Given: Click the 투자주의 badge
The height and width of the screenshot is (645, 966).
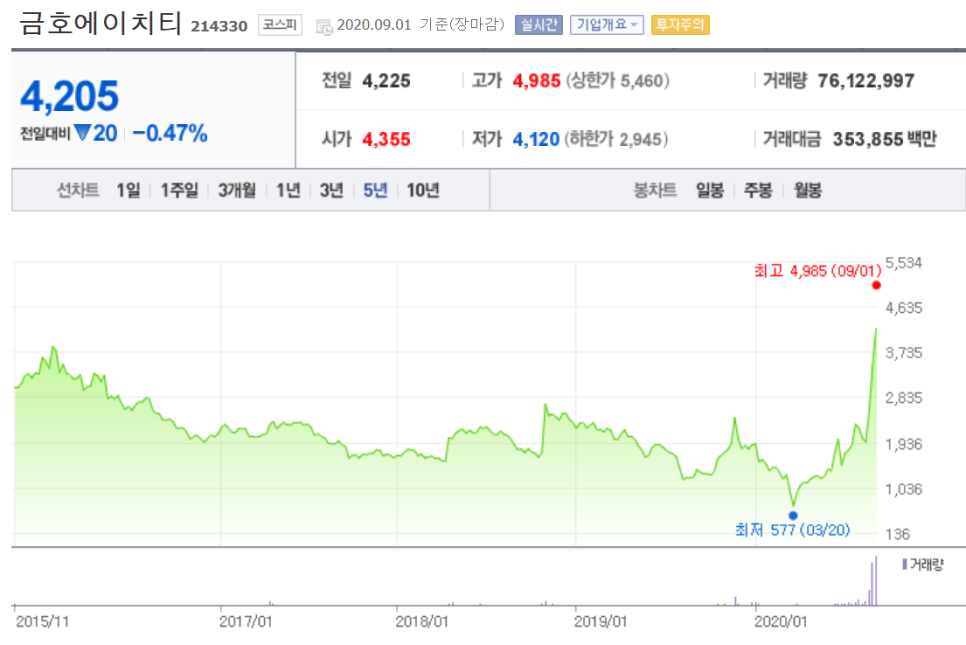Looking at the screenshot, I should [x=680, y=25].
